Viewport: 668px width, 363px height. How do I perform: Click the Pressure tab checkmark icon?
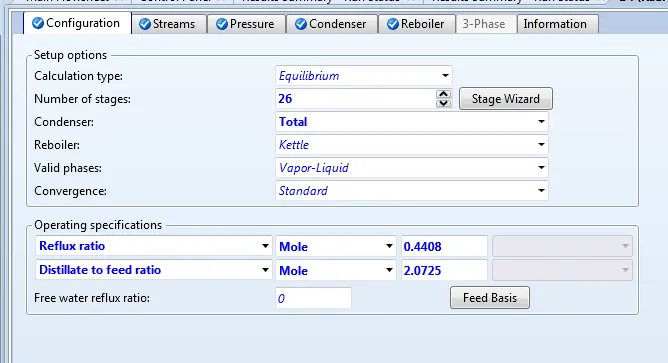[x=222, y=24]
